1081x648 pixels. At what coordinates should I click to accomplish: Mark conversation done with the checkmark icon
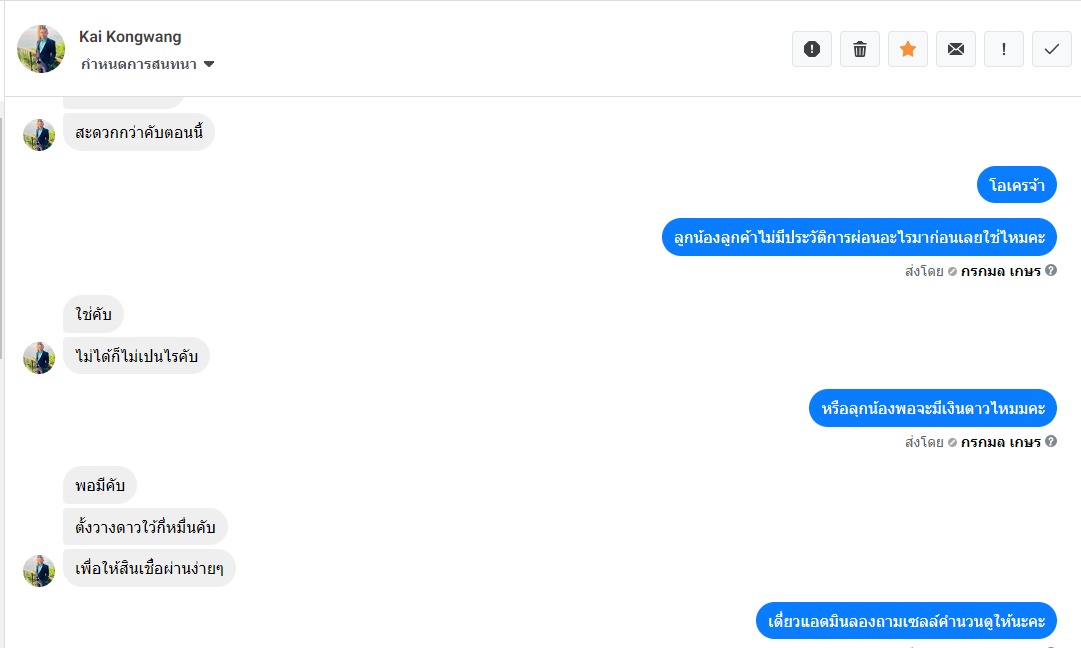coord(1052,49)
